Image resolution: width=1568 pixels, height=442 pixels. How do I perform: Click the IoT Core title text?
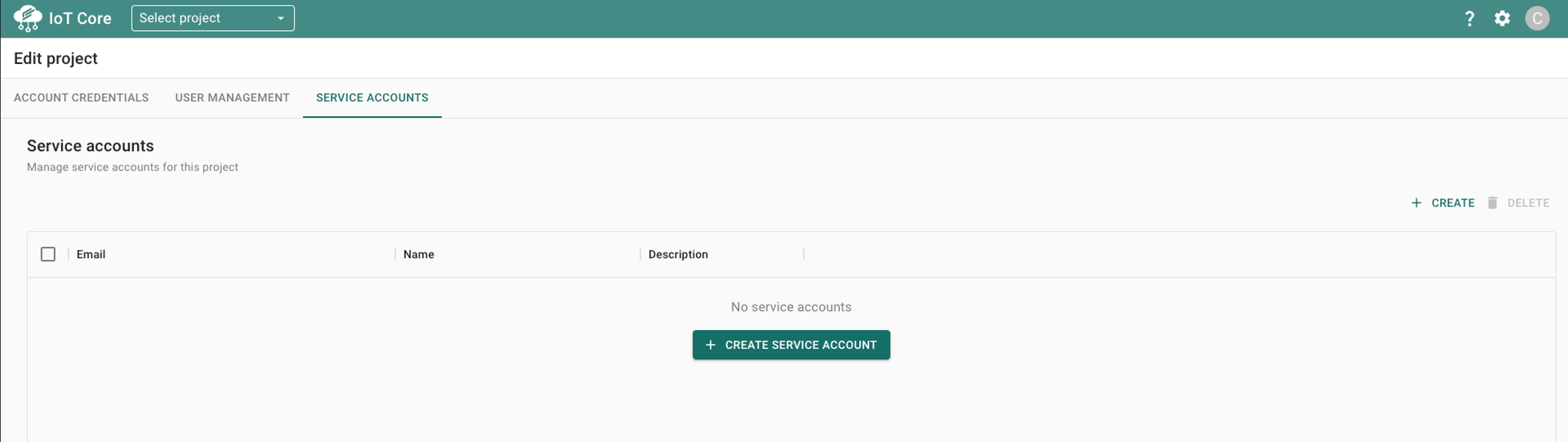pos(80,18)
